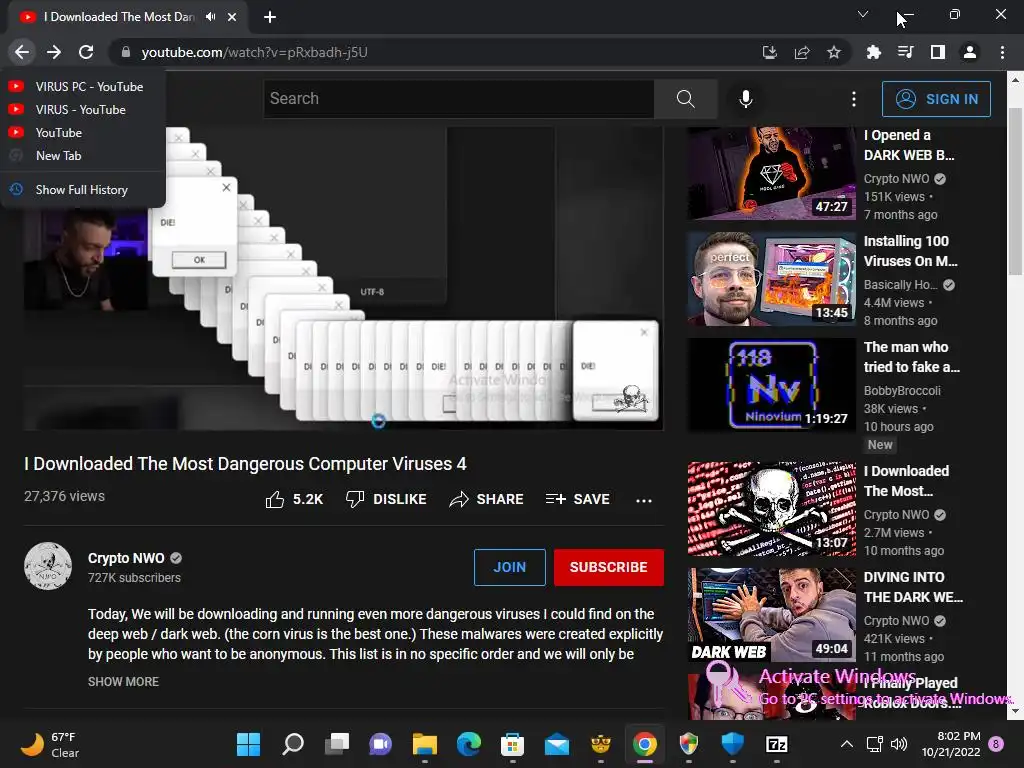
Task: Open the media control icon in toolbar
Action: pyautogui.click(x=905, y=52)
